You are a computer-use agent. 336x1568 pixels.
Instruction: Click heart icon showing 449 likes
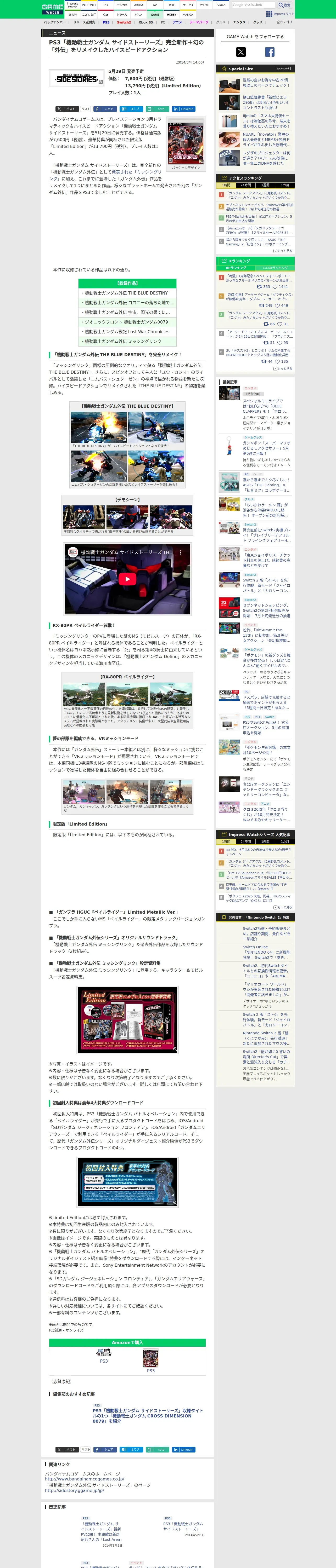point(277,305)
